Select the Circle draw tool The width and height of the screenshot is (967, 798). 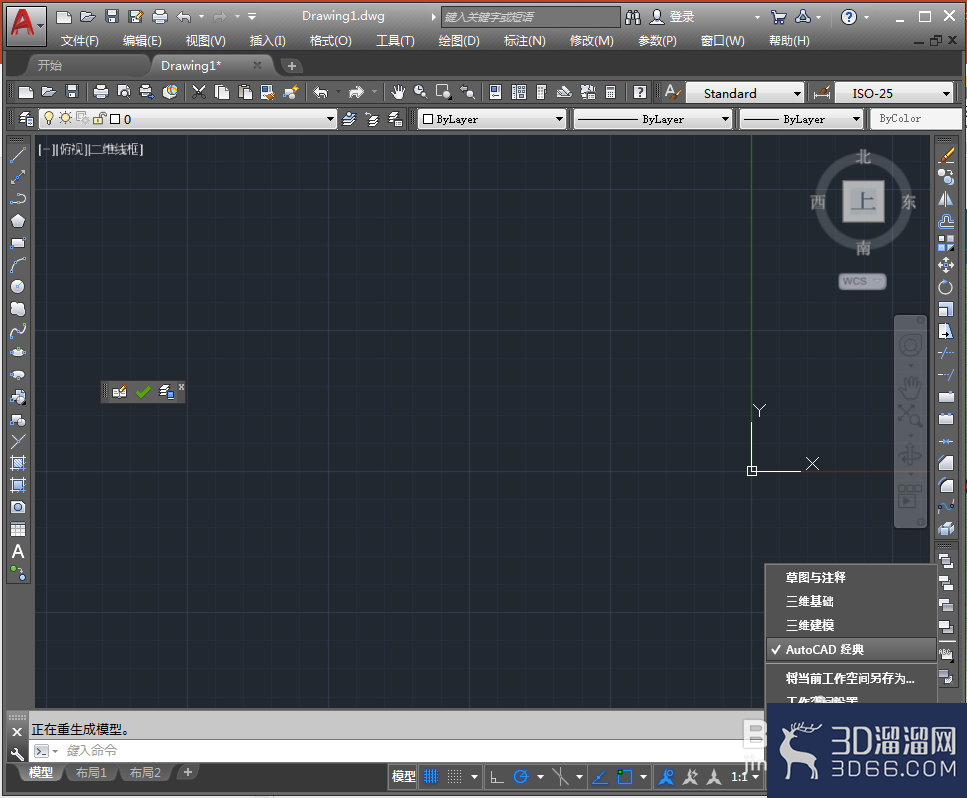18,287
